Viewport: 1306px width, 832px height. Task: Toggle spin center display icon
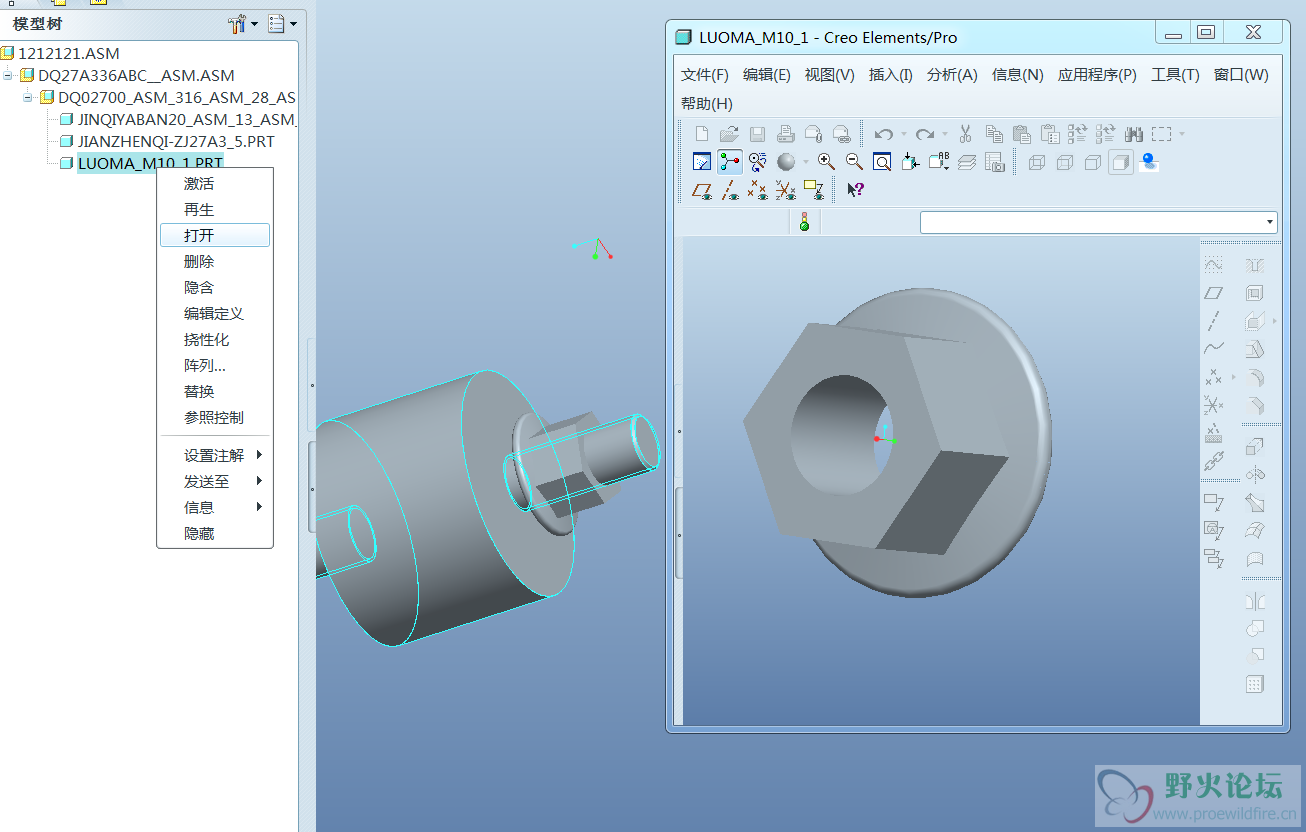(x=730, y=161)
